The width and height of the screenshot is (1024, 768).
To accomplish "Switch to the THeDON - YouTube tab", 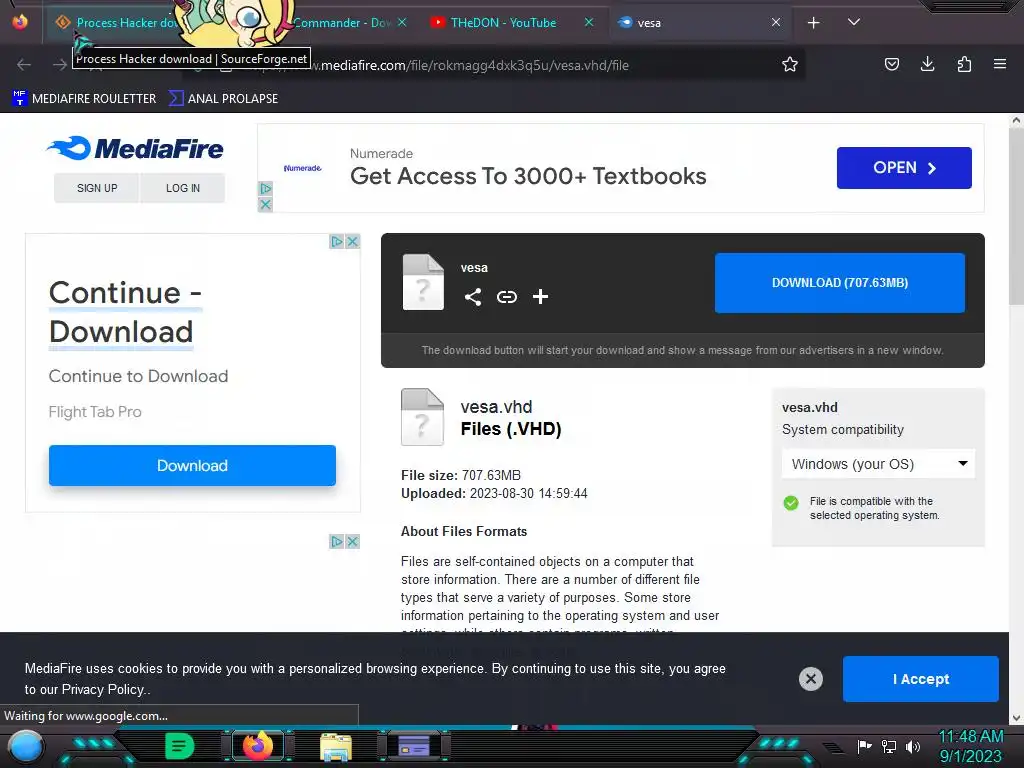I will [x=513, y=22].
